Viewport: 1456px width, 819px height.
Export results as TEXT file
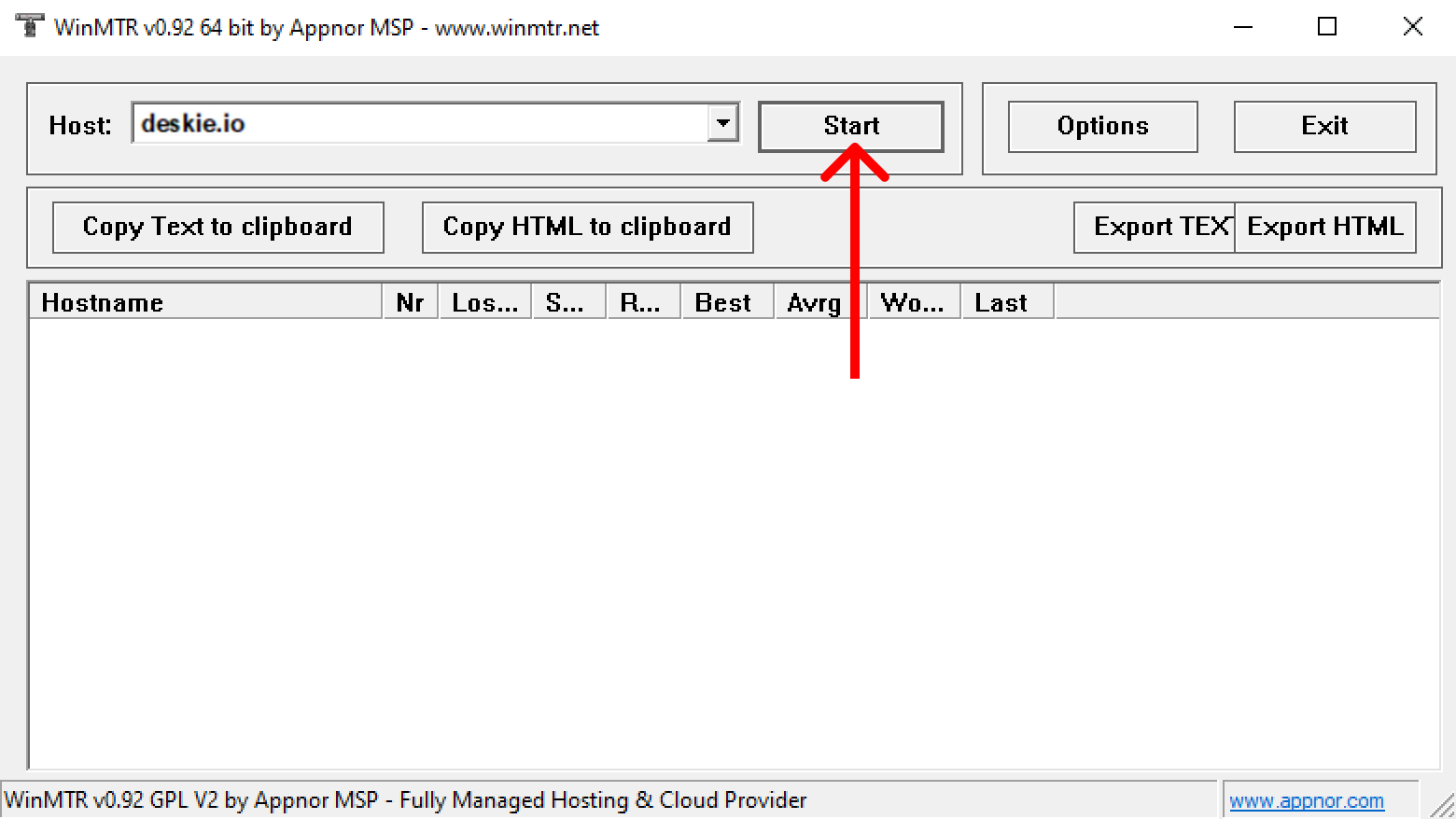[x=1155, y=227]
